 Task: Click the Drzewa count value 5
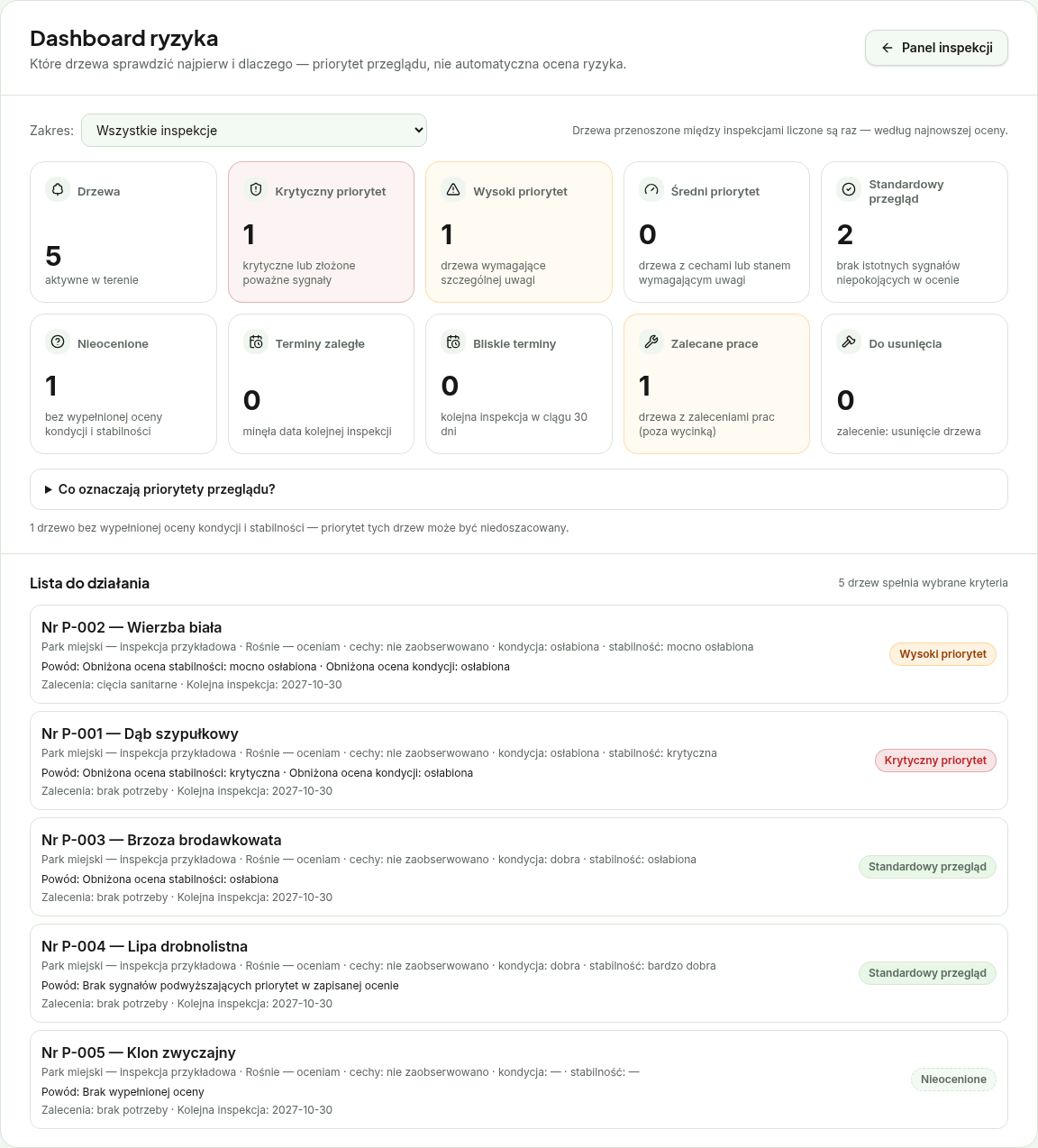point(53,256)
